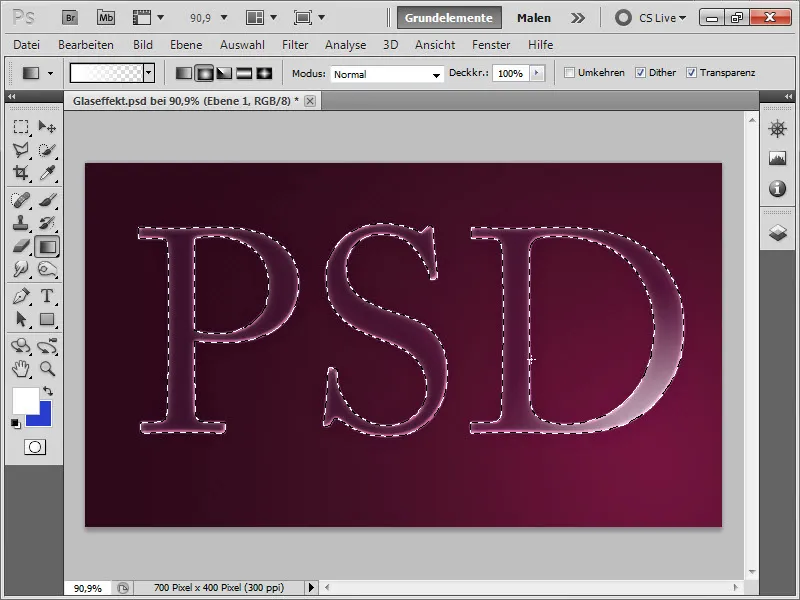Select the Sponge tool
Screen dimensions: 800x600
pyautogui.click(x=47, y=269)
